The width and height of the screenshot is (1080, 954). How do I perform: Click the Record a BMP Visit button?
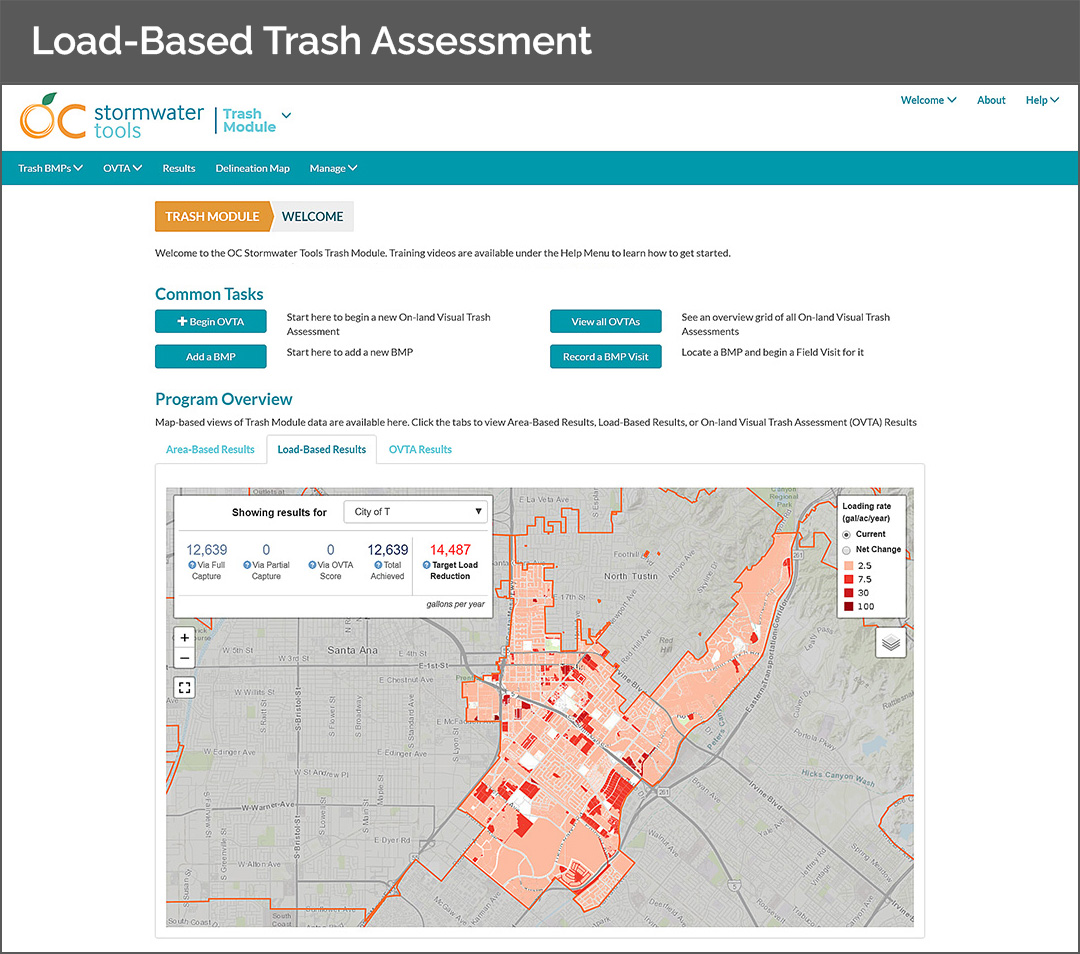coord(605,357)
